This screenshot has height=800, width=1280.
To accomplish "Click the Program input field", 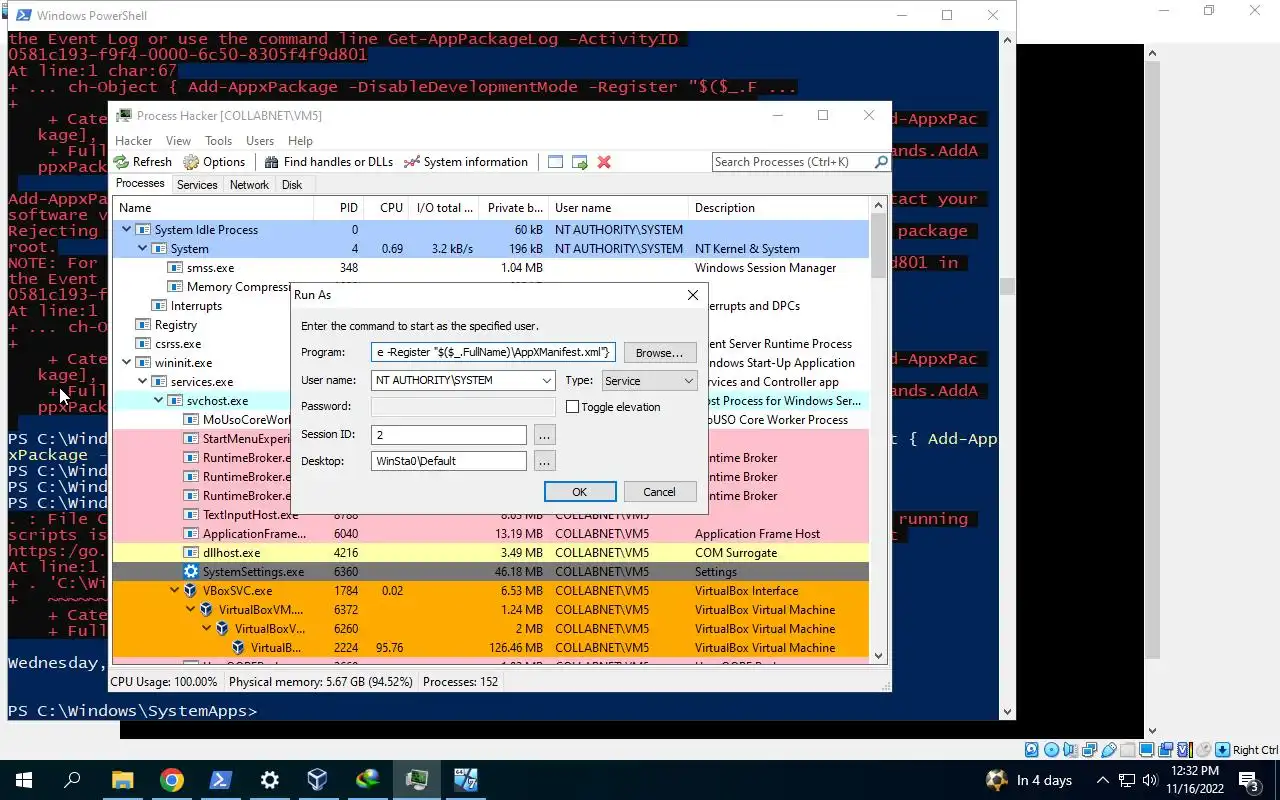I will click(x=493, y=352).
